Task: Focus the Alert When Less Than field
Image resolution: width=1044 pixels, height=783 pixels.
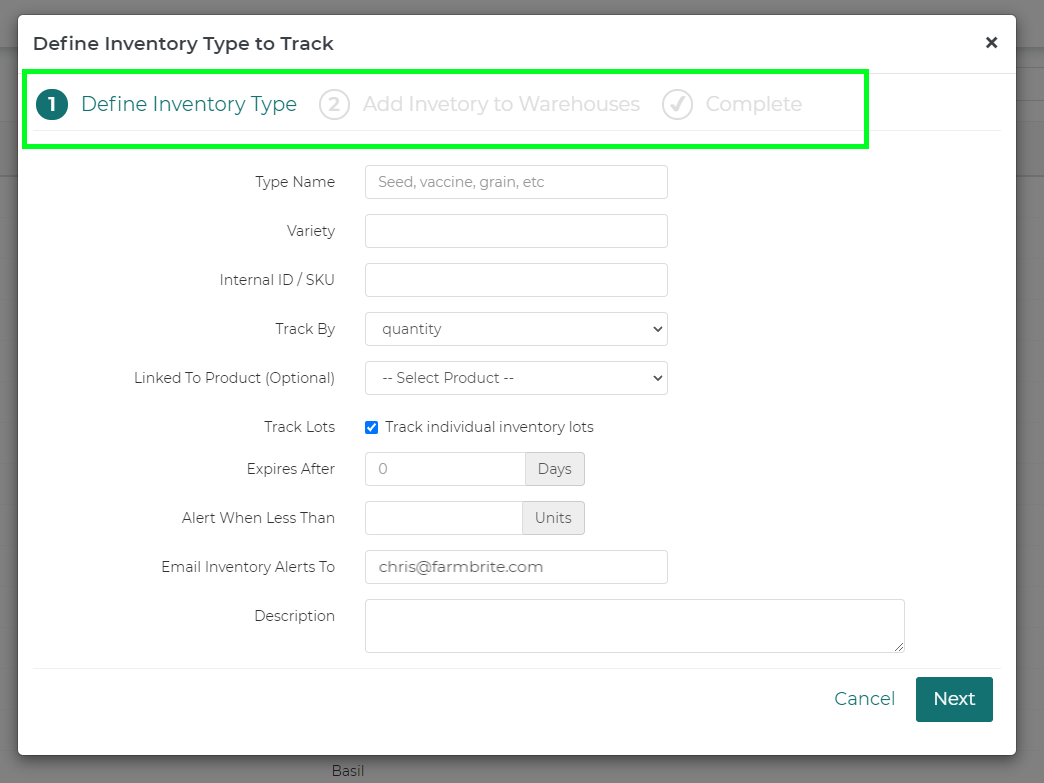Action: pos(443,518)
